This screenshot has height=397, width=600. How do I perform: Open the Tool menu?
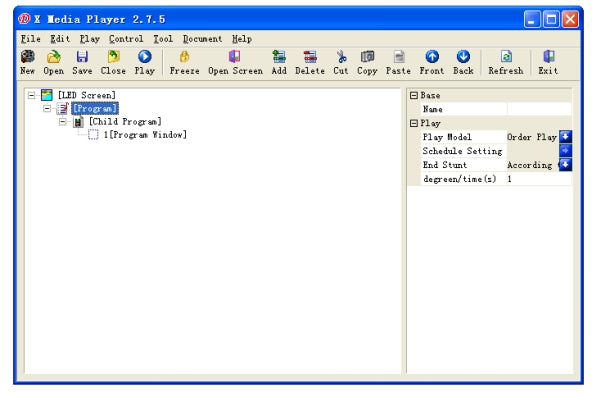click(x=163, y=39)
